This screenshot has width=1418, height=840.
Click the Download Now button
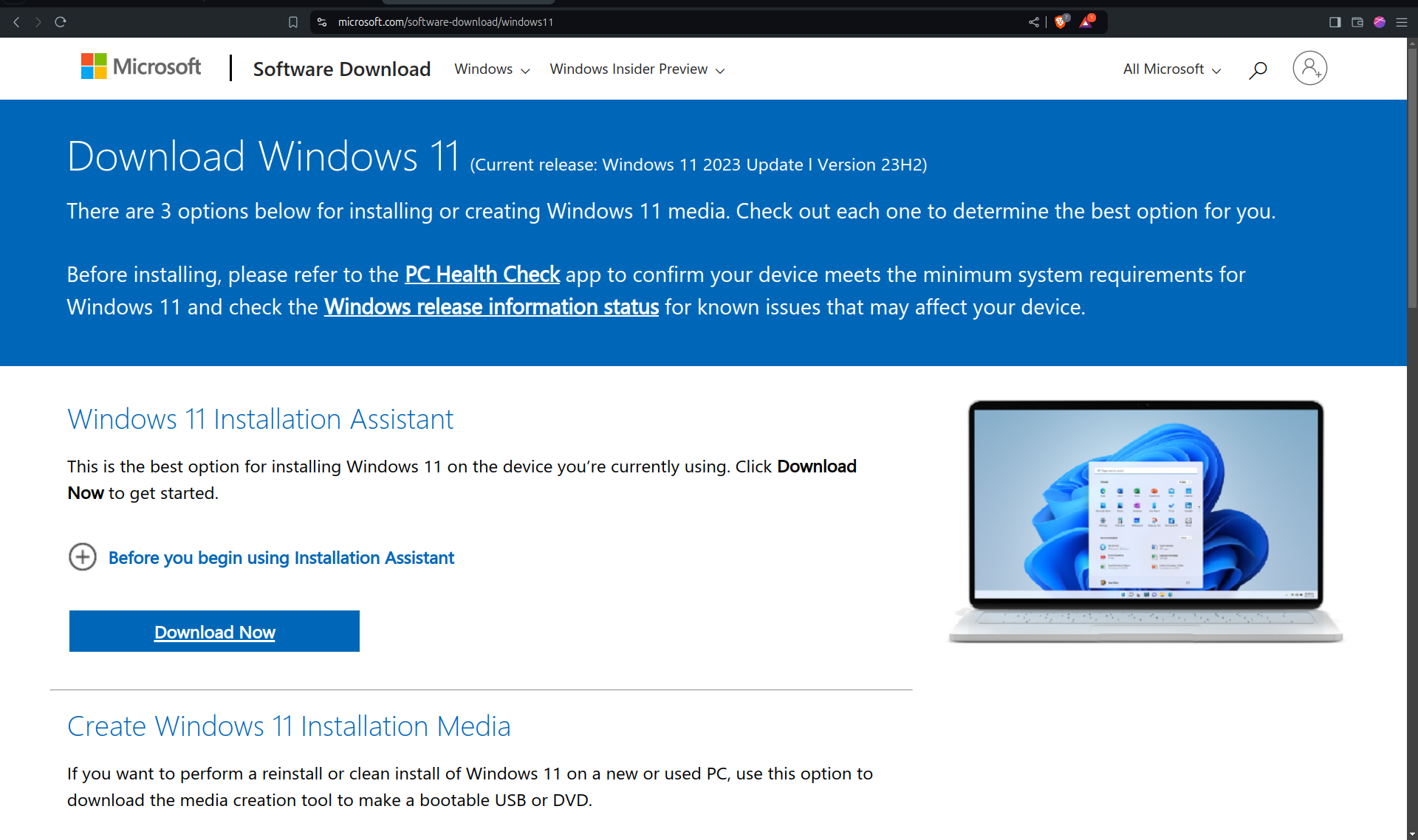[x=214, y=631]
